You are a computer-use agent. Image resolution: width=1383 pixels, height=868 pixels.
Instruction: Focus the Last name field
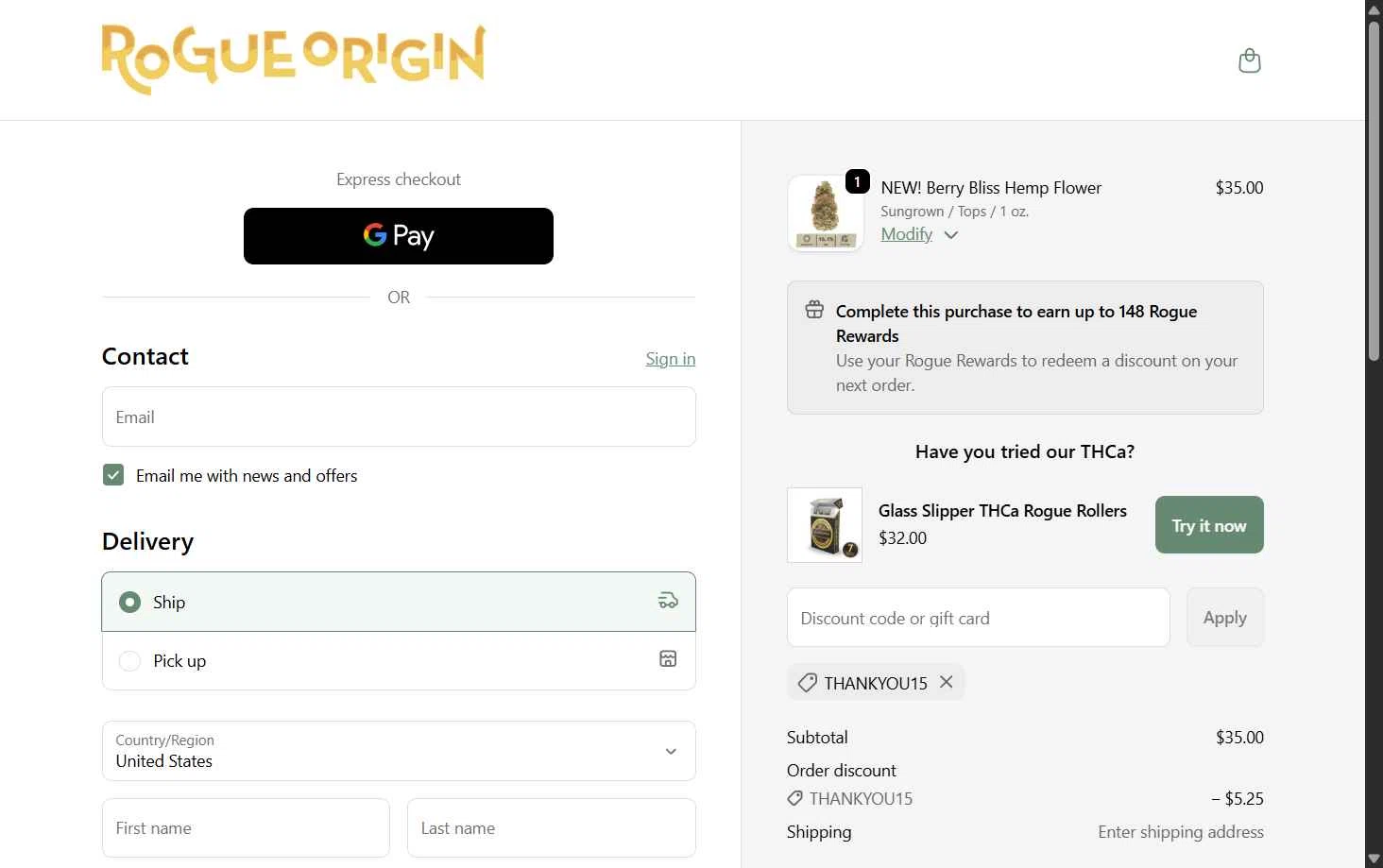pyautogui.click(x=552, y=828)
